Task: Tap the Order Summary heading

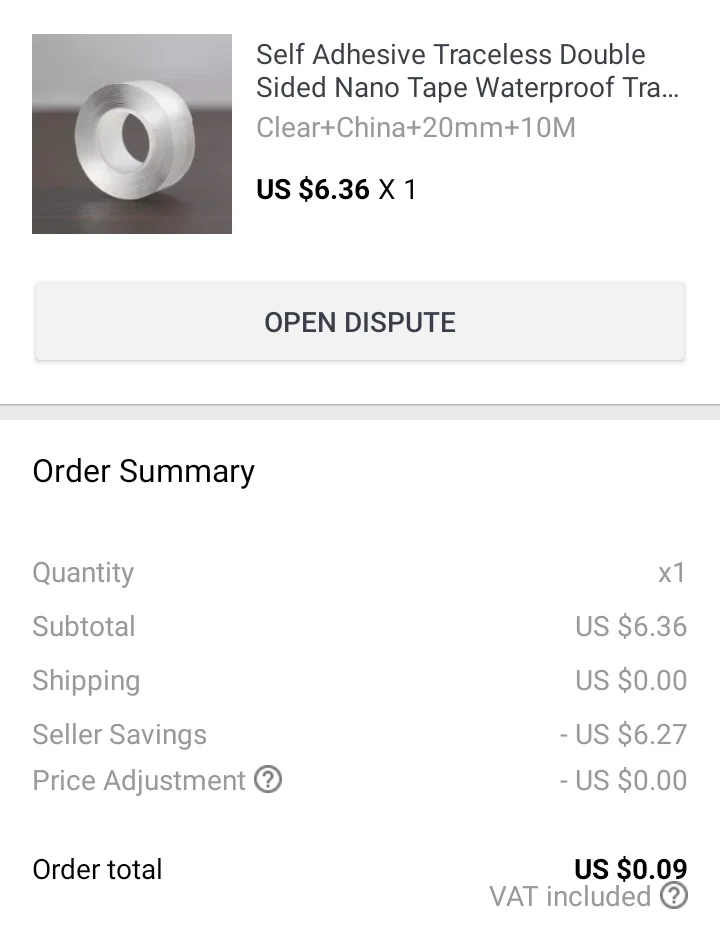Action: 144,471
